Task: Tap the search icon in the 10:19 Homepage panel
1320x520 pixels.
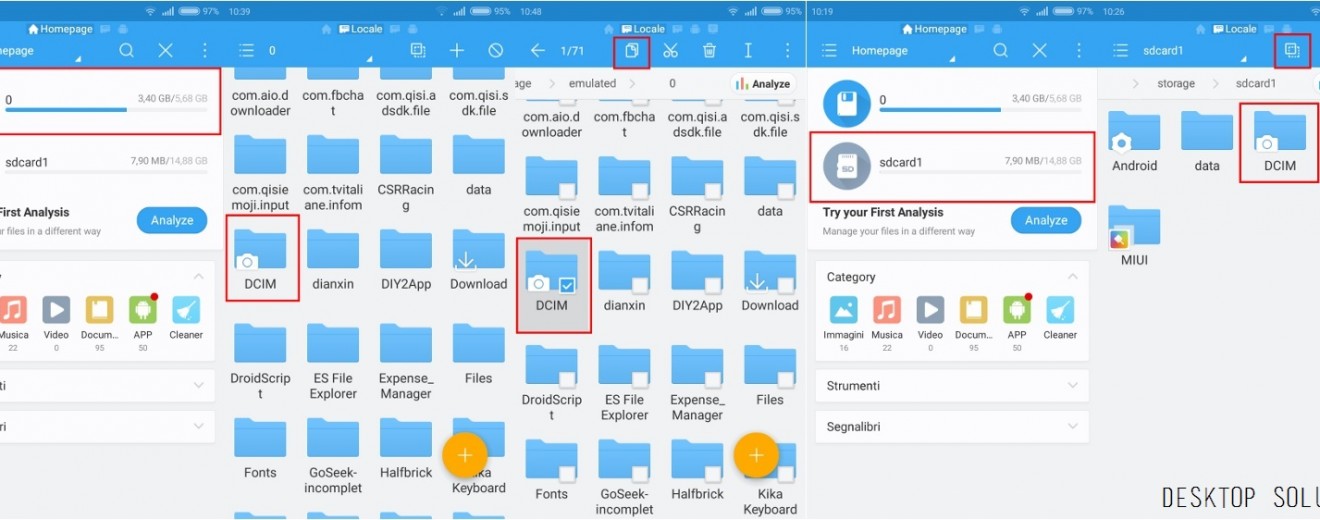Action: (1000, 50)
